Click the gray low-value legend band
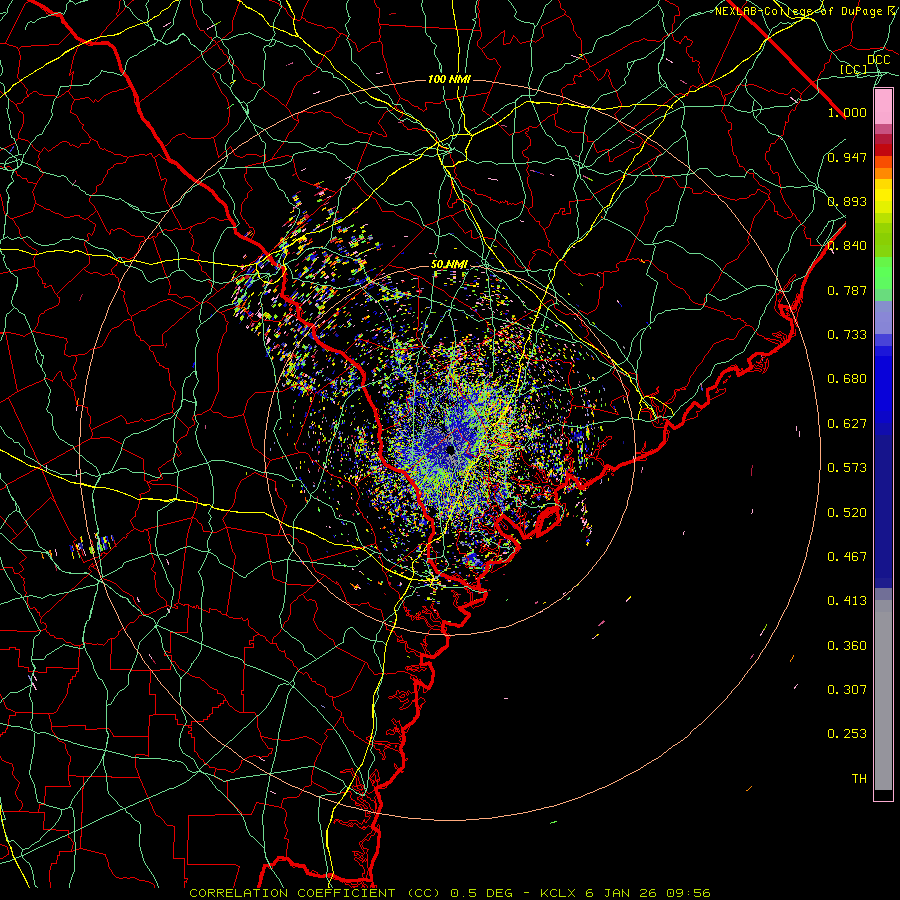The image size is (900, 900). (x=883, y=695)
